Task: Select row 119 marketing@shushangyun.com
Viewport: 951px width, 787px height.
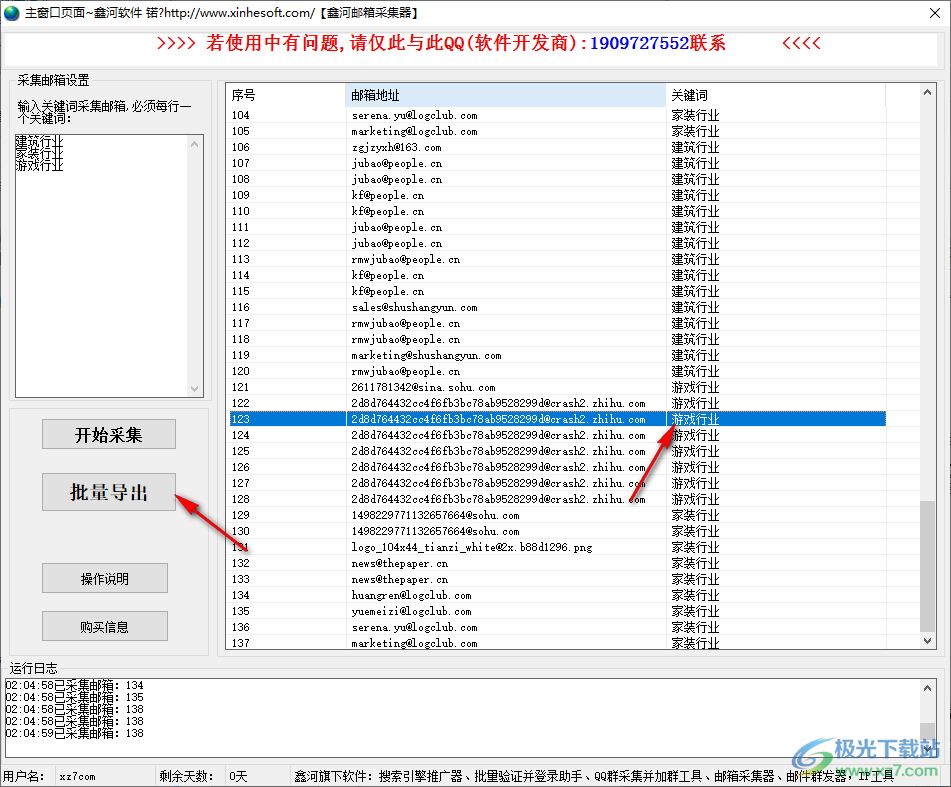Action: [557, 355]
